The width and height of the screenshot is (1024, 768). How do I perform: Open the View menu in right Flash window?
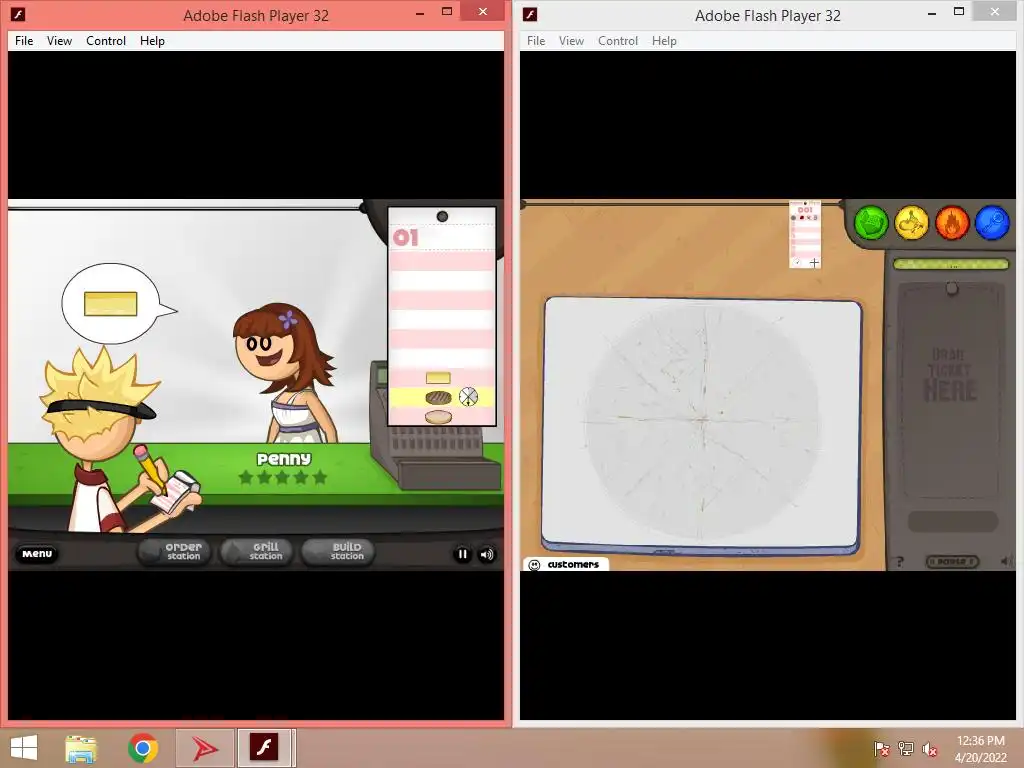[571, 40]
